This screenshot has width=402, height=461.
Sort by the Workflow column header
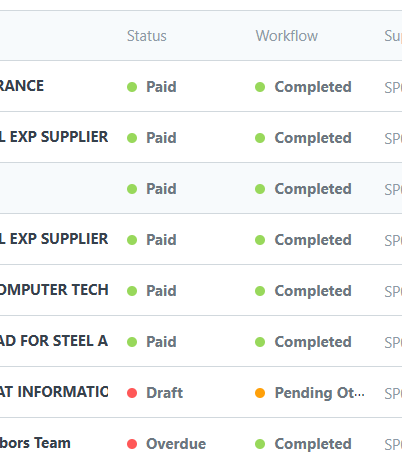click(x=287, y=36)
